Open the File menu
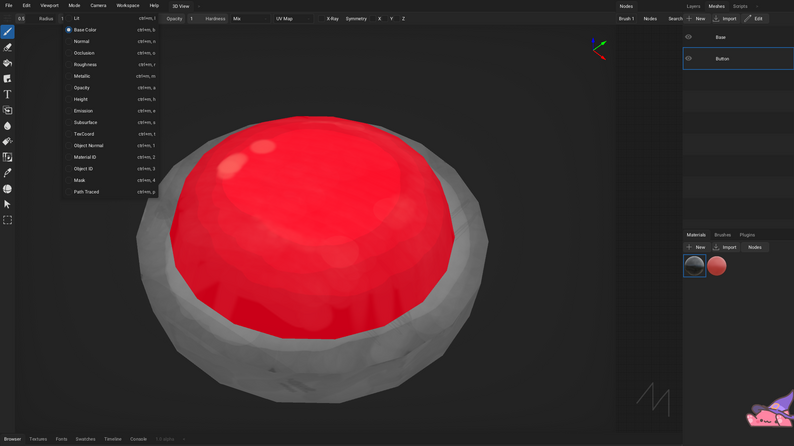The height and width of the screenshot is (446, 794). [9, 6]
